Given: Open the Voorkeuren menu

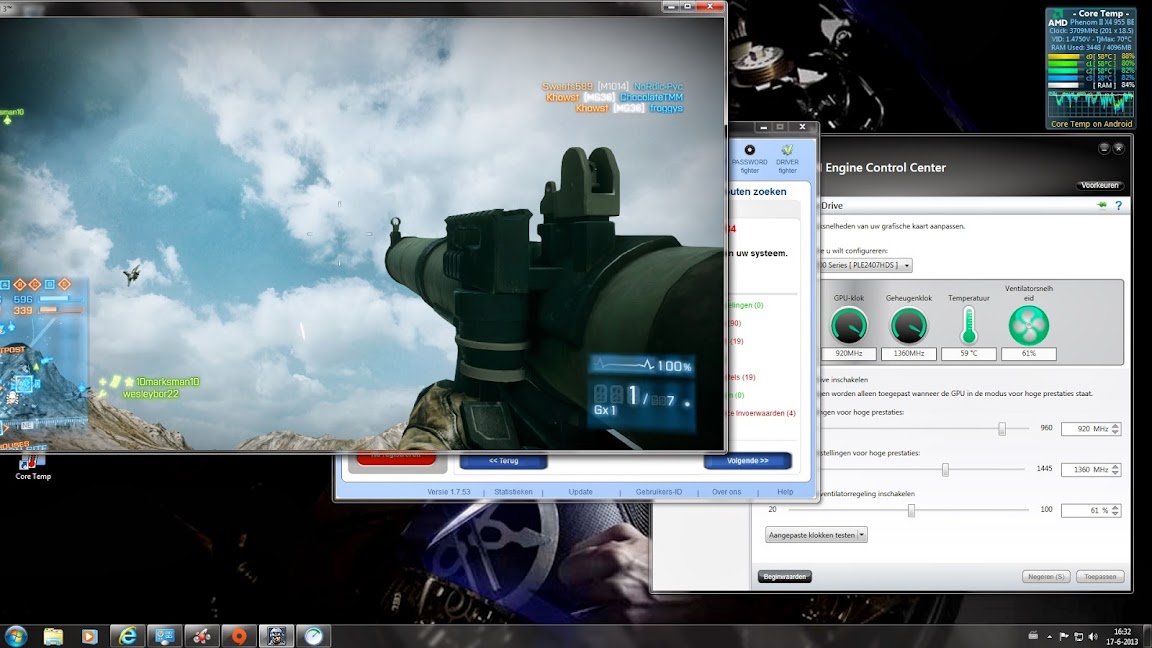Looking at the screenshot, I should click(1100, 185).
